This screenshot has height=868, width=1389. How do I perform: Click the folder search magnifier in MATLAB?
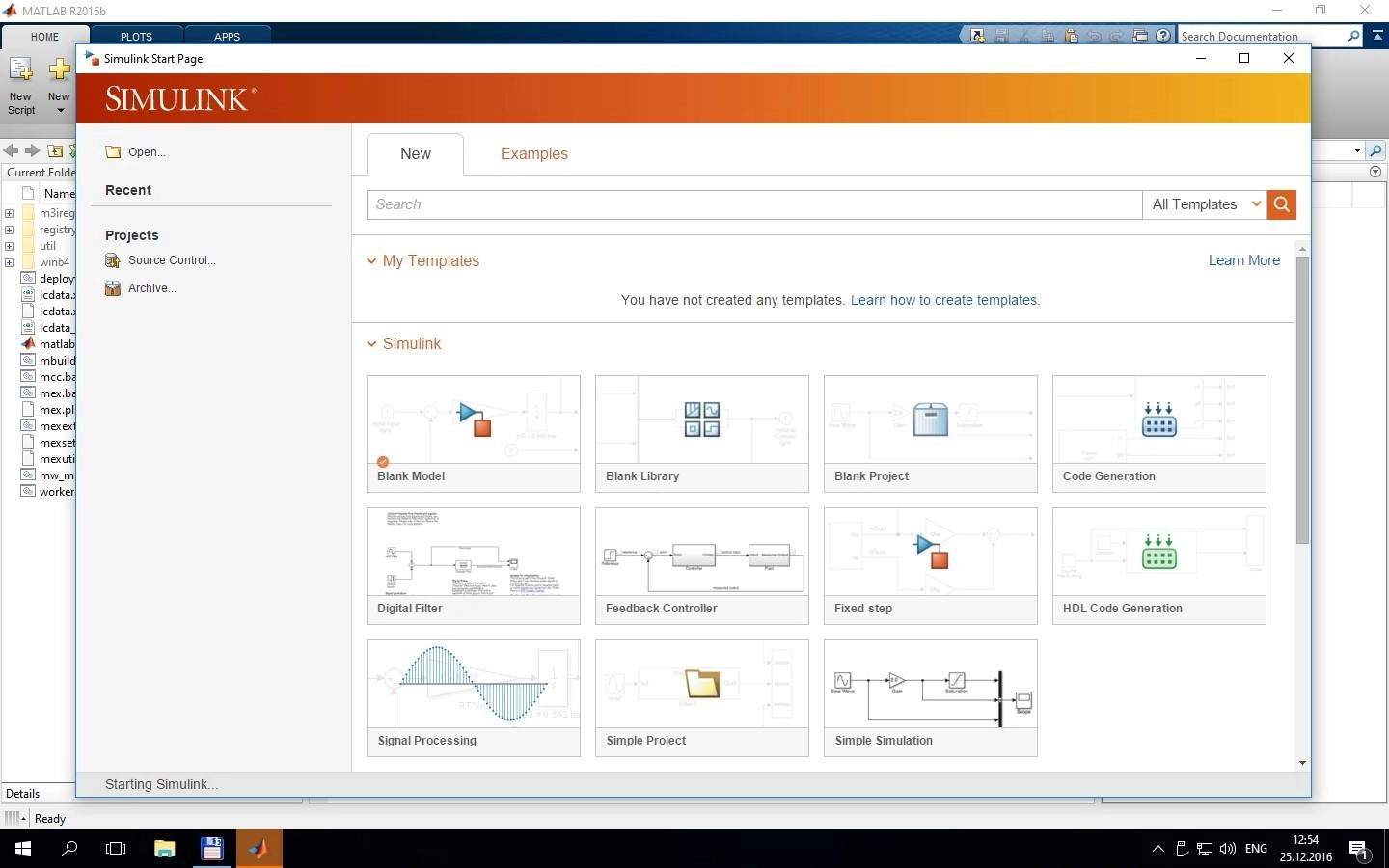pyautogui.click(x=1375, y=150)
